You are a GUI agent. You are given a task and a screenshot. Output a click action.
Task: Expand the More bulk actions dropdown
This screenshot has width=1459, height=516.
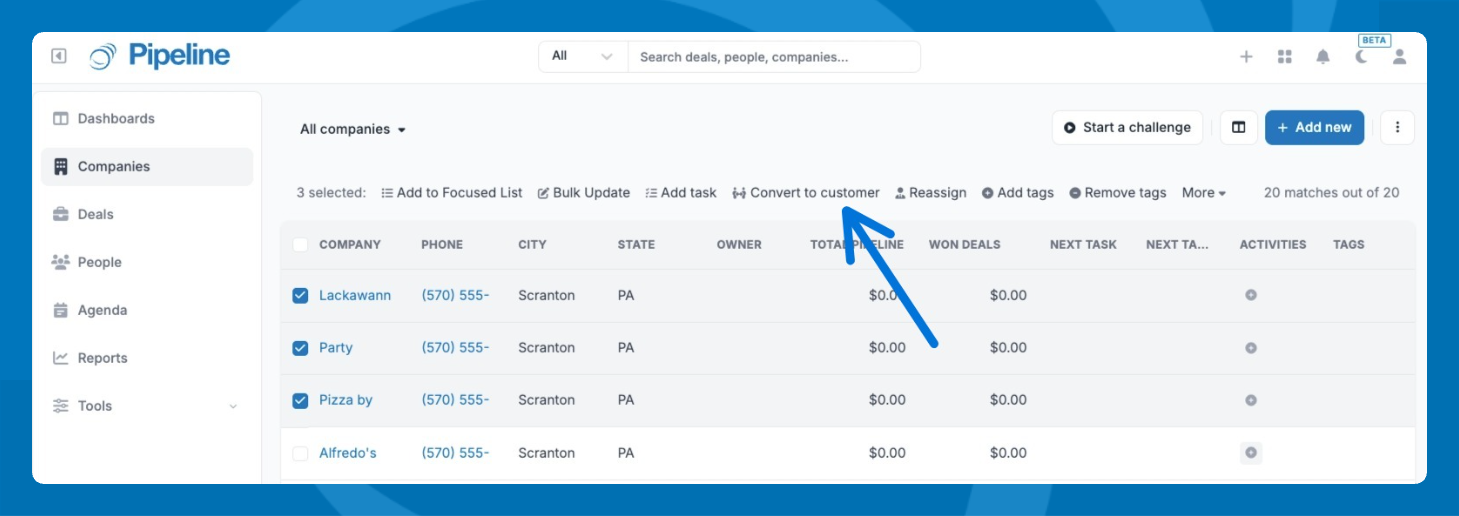(x=1203, y=193)
